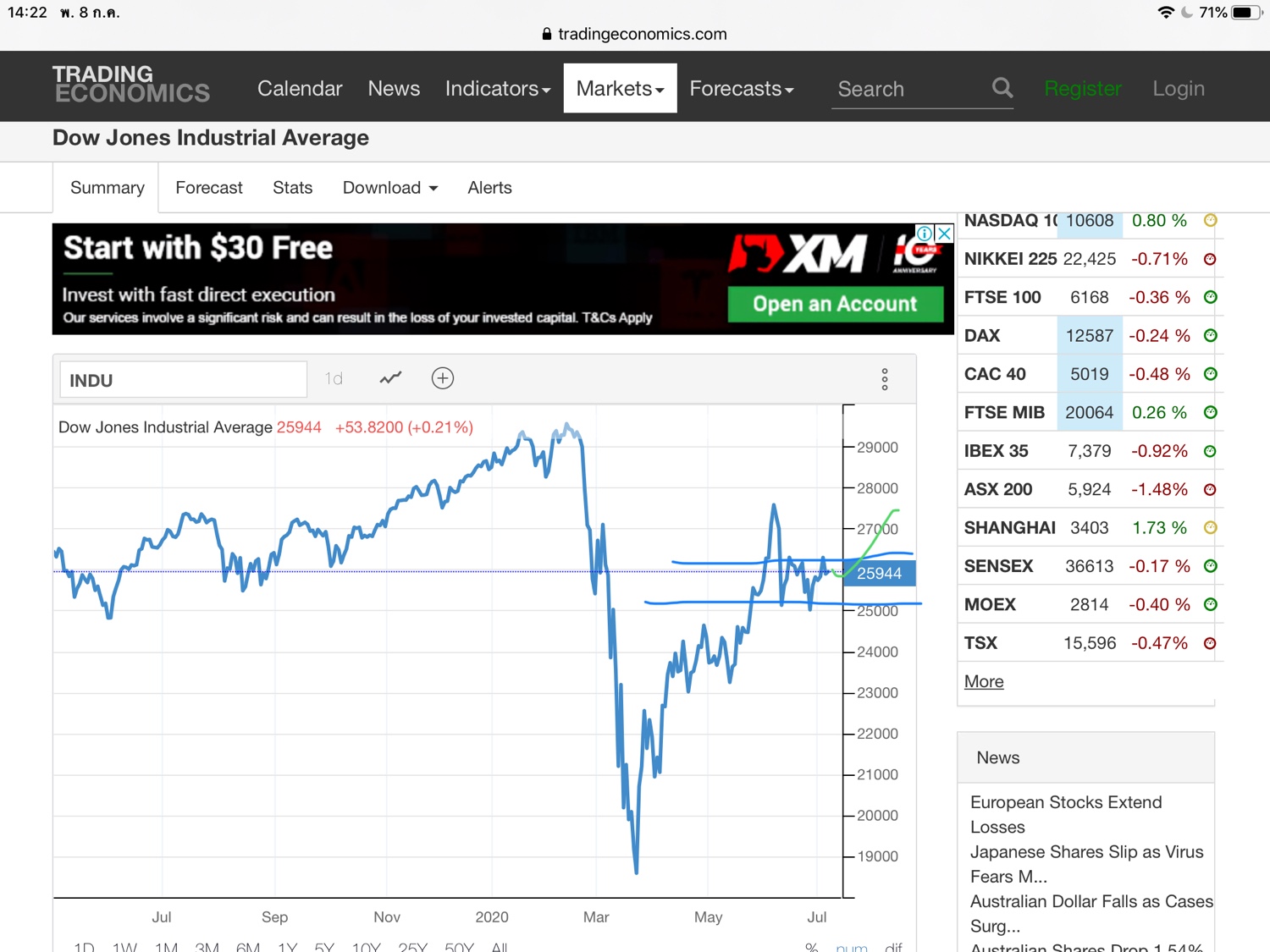The height and width of the screenshot is (952, 1270).
Task: Open the FTSE 100 index link
Action: [1002, 297]
